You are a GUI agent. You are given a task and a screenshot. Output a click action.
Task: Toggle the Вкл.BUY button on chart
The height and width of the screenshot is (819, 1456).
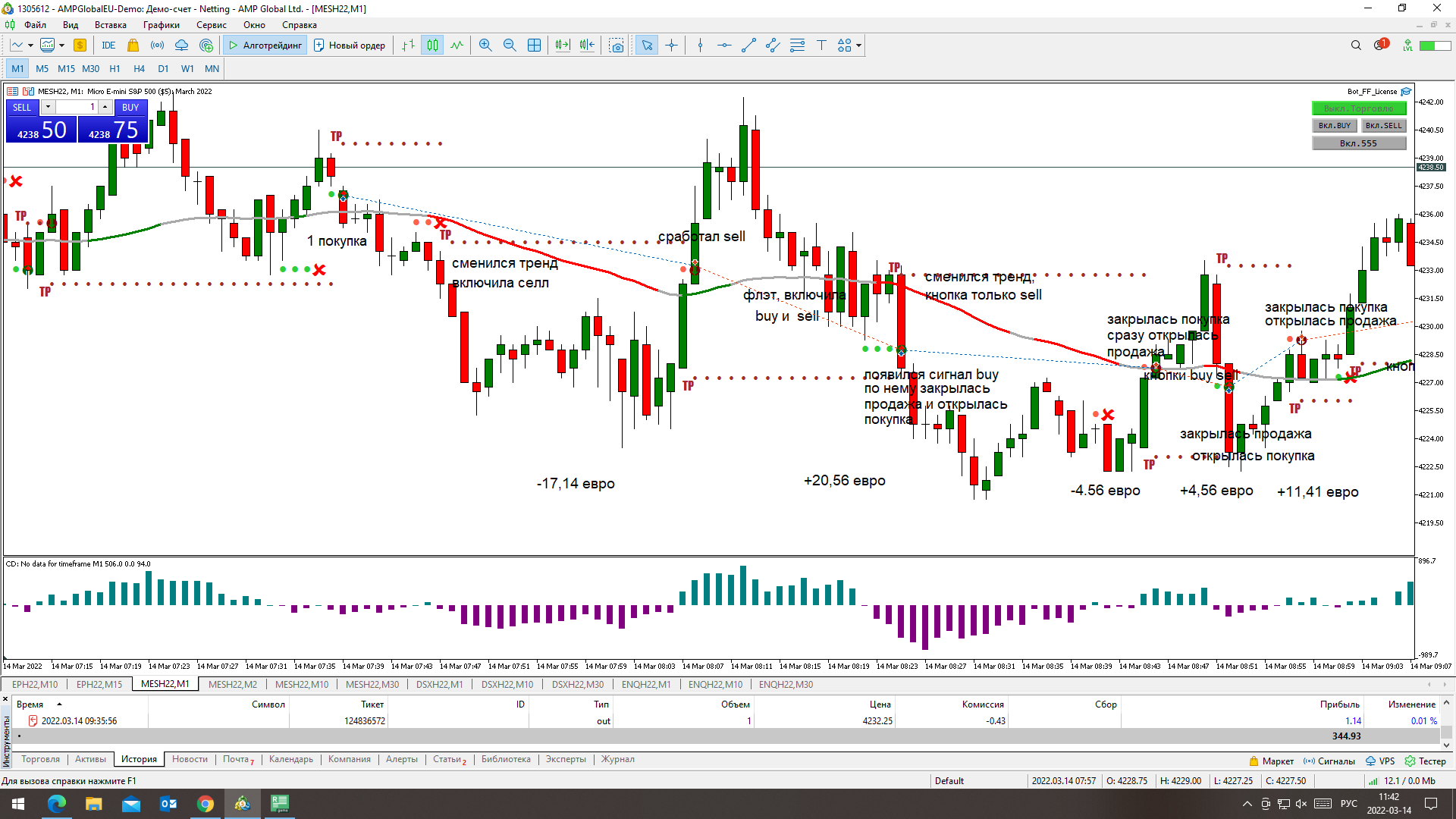[1334, 126]
